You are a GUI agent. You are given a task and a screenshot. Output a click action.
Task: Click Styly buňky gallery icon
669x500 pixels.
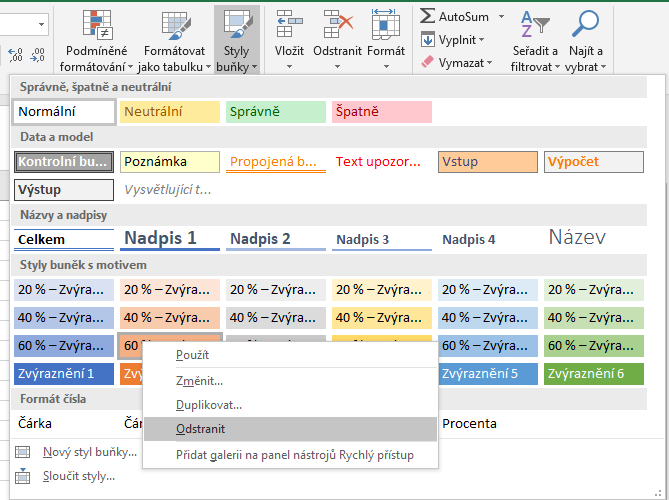[238, 25]
